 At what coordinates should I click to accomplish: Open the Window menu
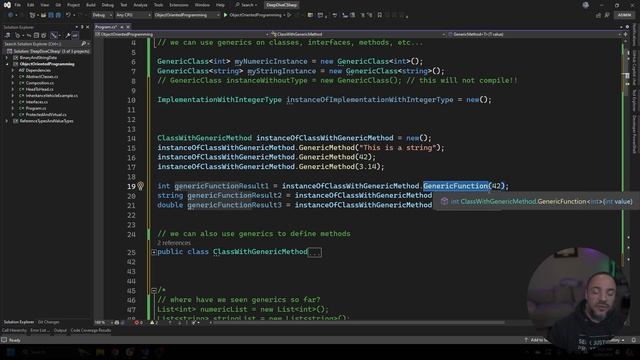(202, 5)
